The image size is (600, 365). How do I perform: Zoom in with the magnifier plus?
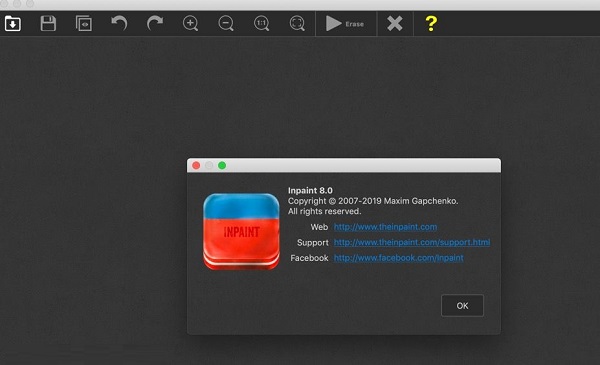(x=190, y=23)
